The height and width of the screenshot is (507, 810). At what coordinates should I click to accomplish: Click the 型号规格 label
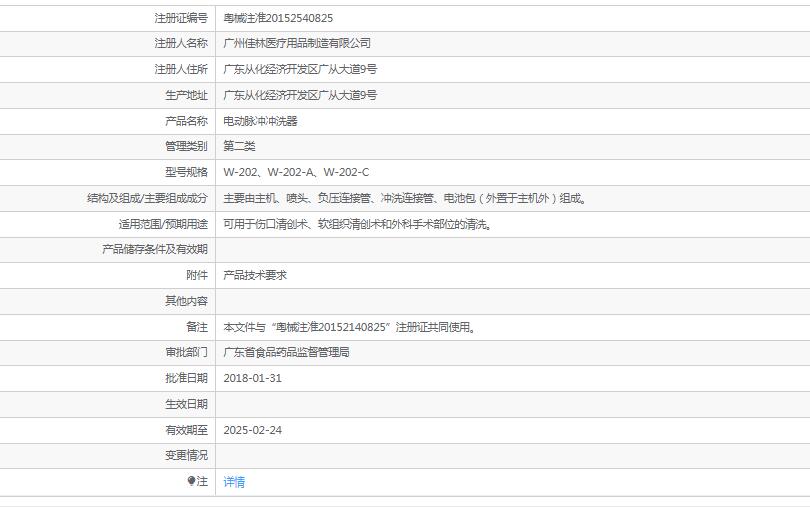(x=186, y=172)
